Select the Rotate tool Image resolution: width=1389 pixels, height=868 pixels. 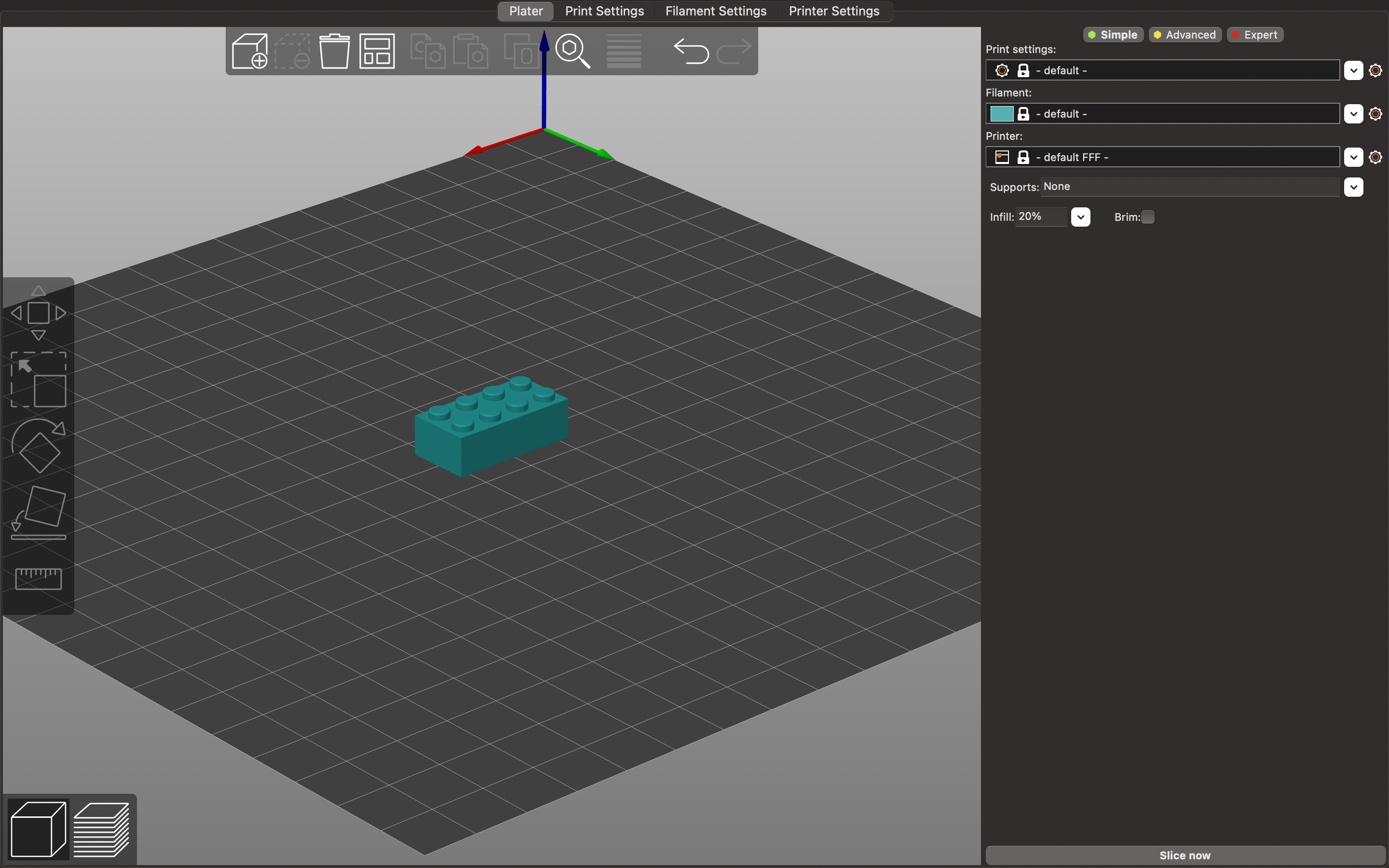point(39,446)
